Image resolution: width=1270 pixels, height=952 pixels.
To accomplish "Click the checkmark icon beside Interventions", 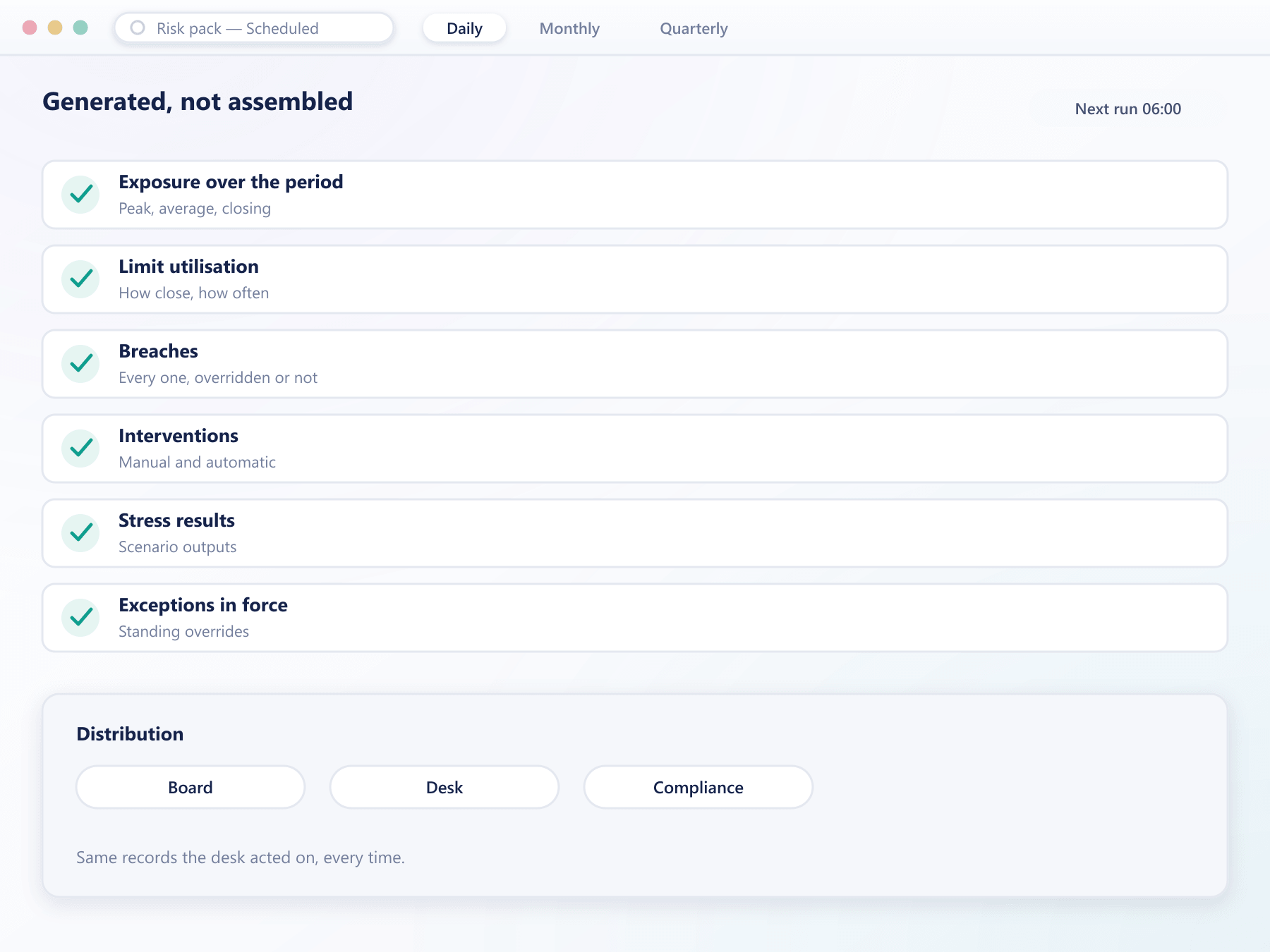I will pyautogui.click(x=81, y=448).
